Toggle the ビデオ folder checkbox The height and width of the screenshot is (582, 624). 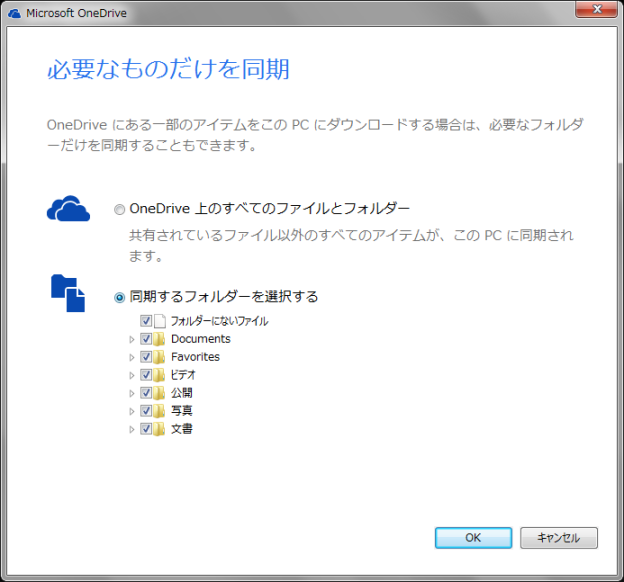pyautogui.click(x=146, y=375)
